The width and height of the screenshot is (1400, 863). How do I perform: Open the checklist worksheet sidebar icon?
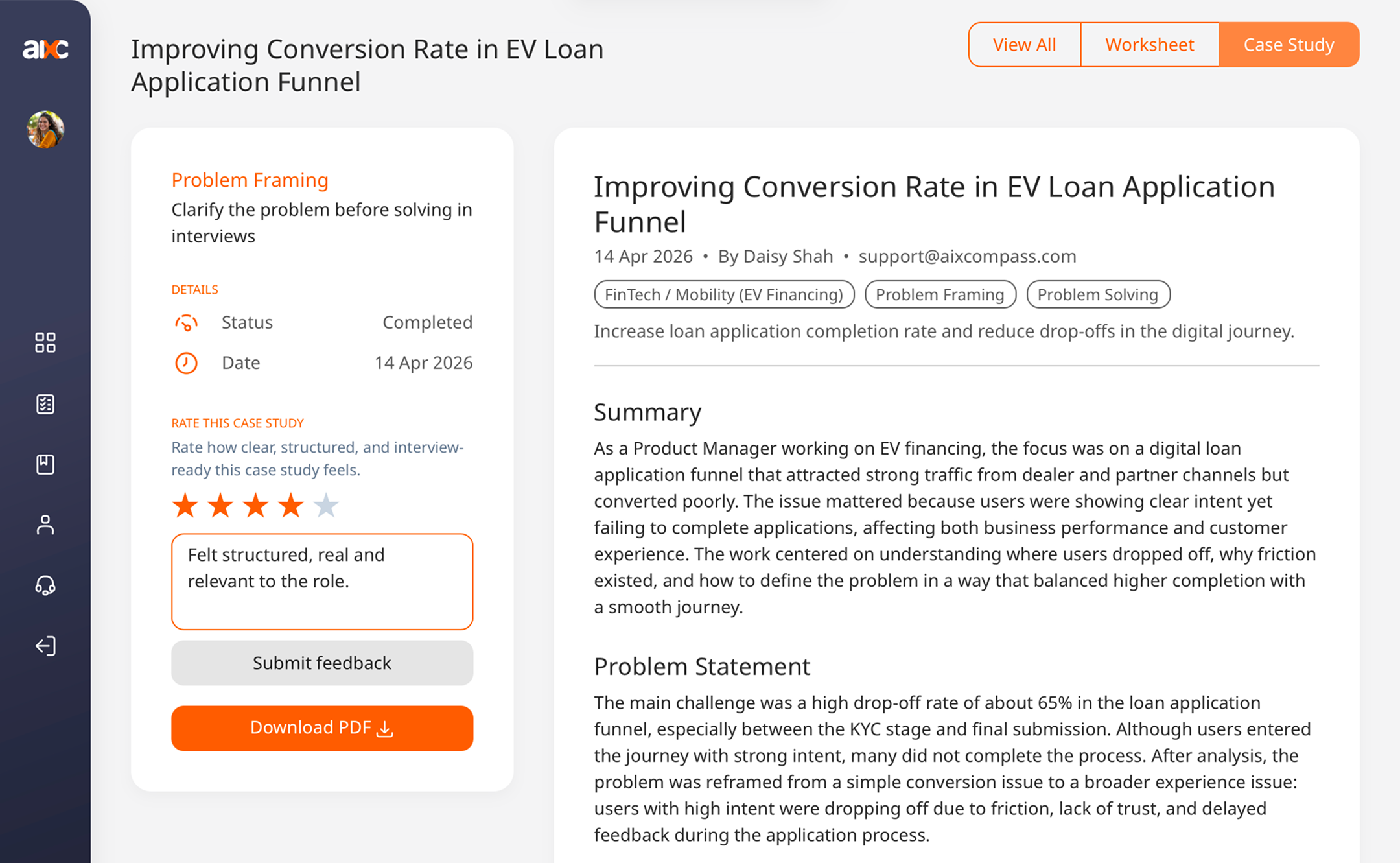click(45, 404)
